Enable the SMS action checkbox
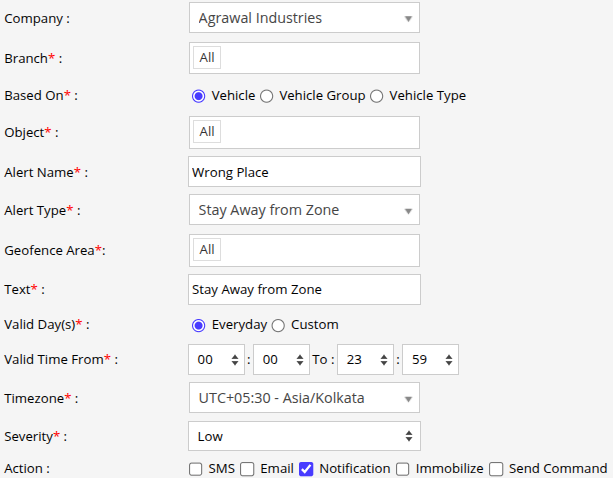Viewport: 613px width, 478px height. tap(196, 469)
